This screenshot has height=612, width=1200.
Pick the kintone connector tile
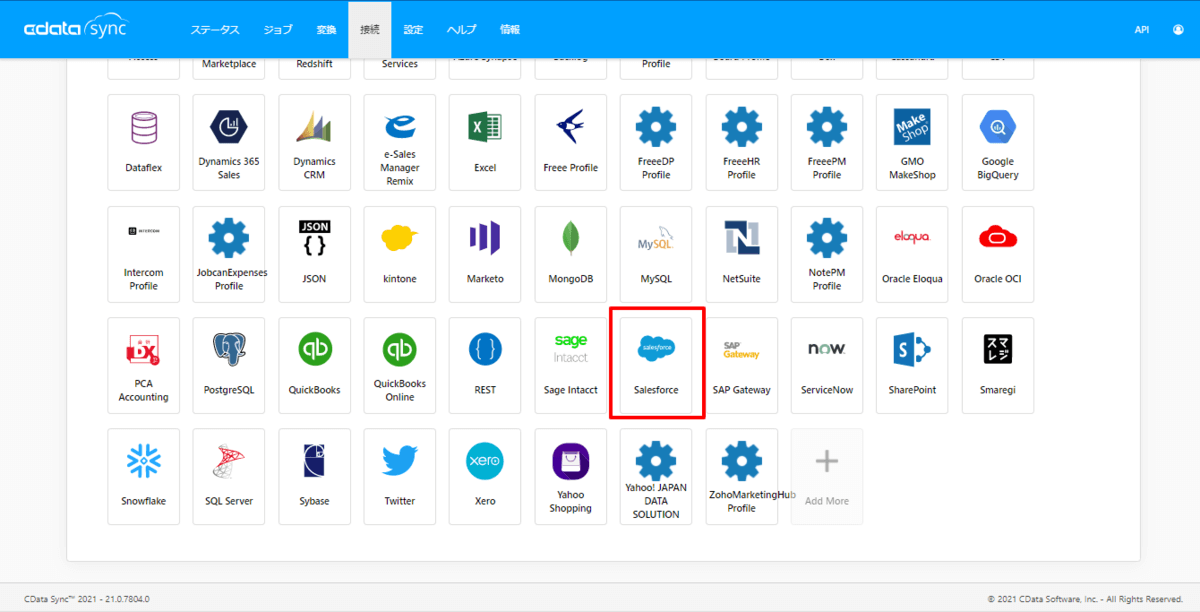[x=400, y=254]
